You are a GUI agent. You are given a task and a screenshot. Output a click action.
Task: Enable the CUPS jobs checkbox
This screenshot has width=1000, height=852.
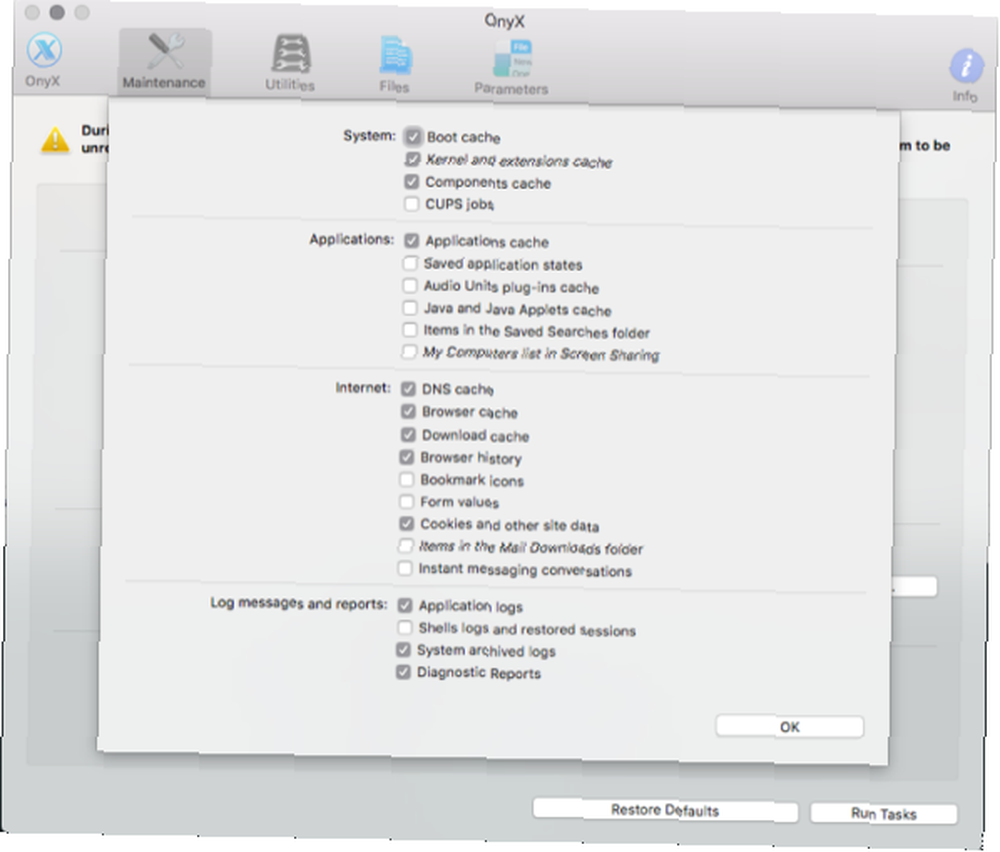coord(412,204)
